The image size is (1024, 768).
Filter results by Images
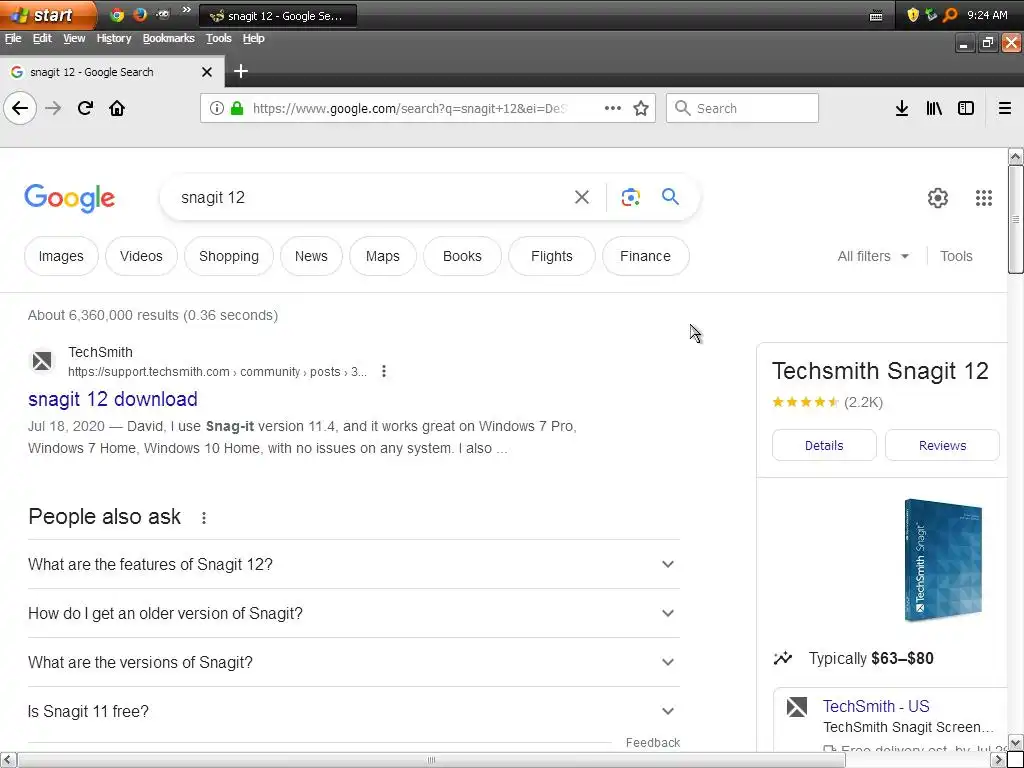(61, 256)
